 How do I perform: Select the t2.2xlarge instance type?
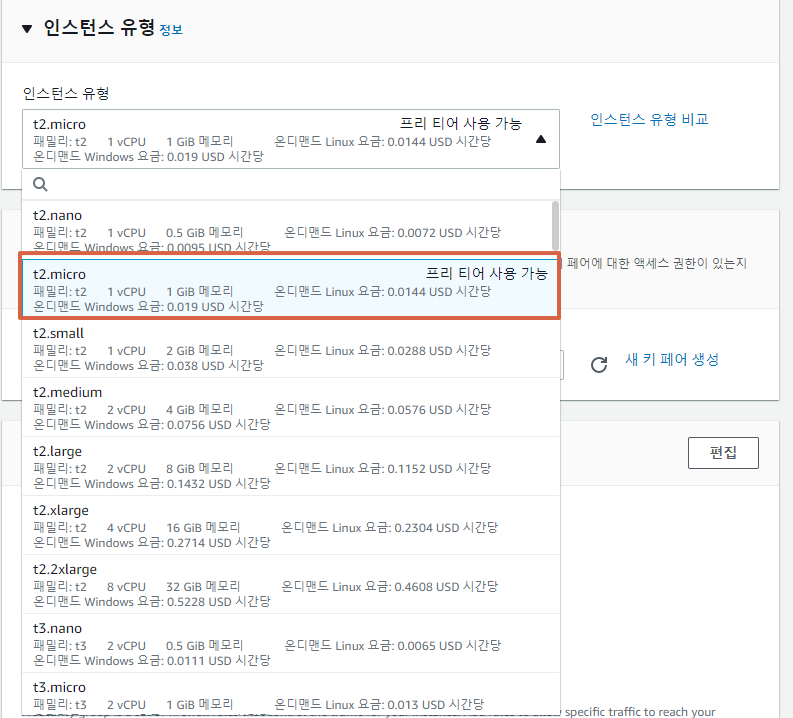291,585
